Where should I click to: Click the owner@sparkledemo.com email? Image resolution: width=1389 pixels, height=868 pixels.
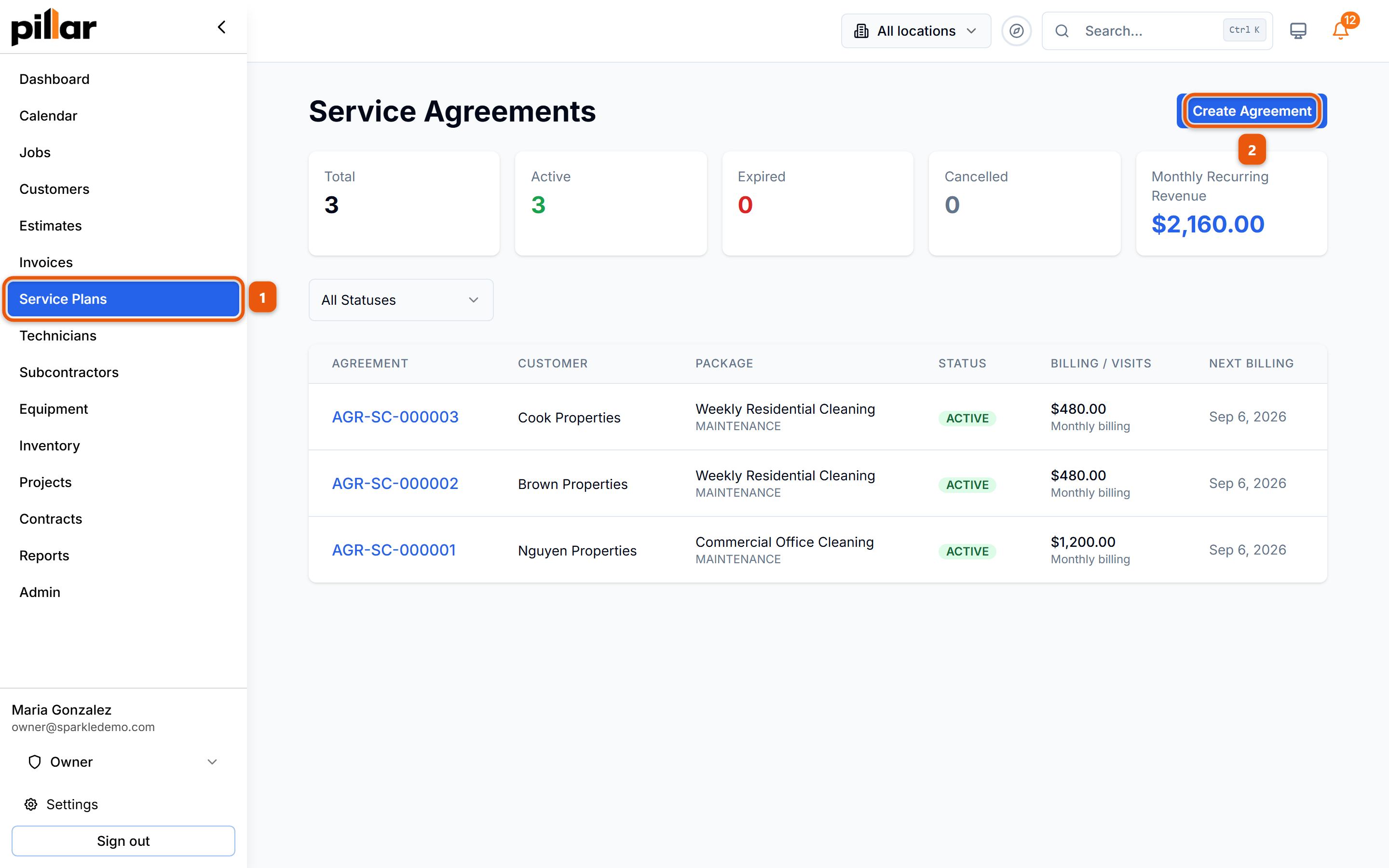[83, 727]
